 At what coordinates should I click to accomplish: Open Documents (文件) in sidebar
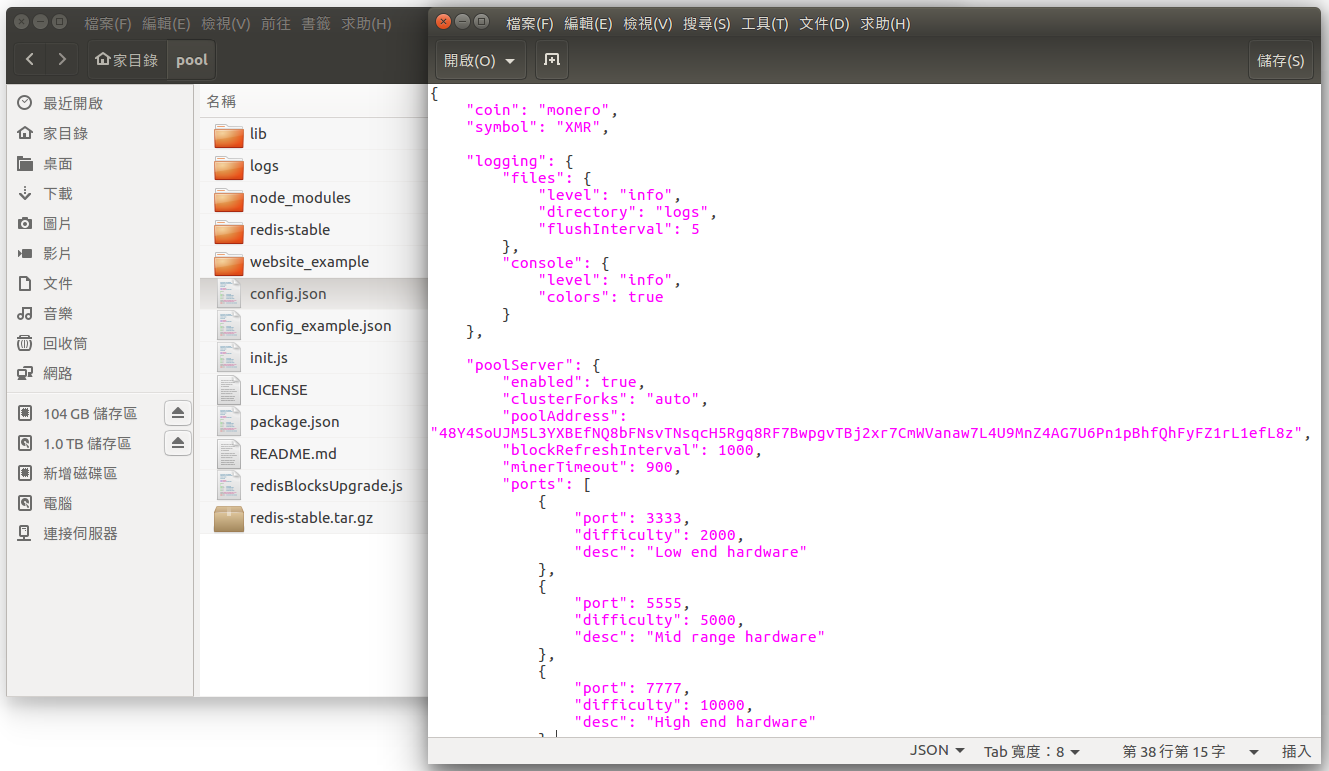pyautogui.click(x=99, y=283)
